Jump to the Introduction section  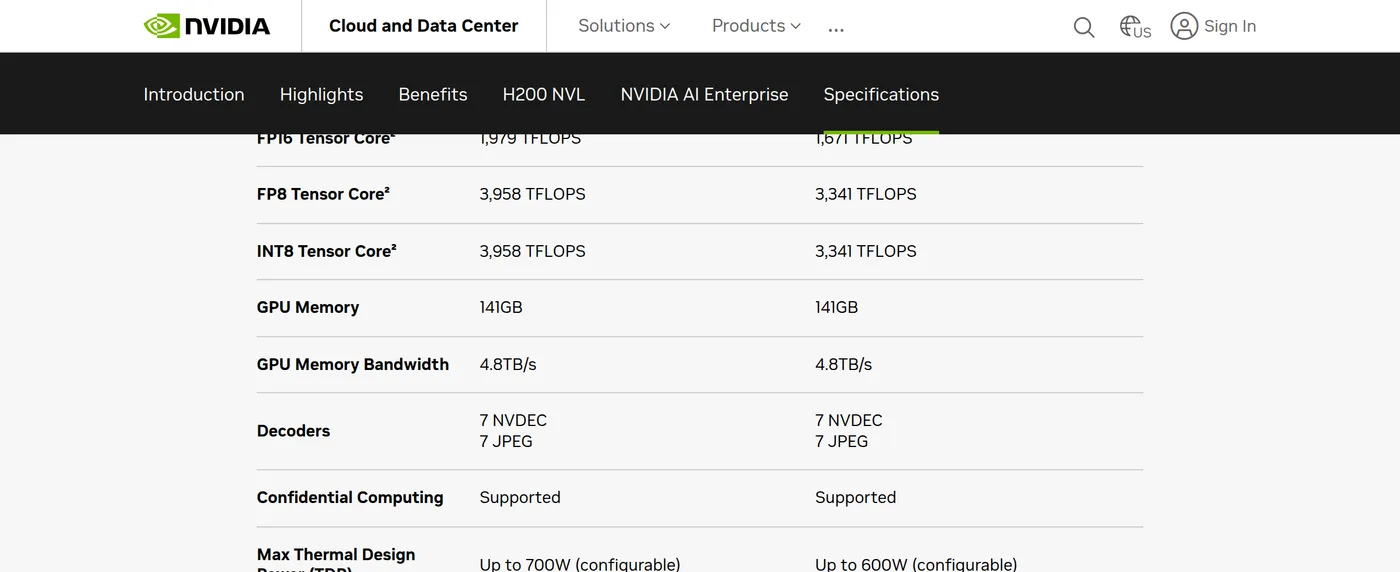click(x=194, y=94)
